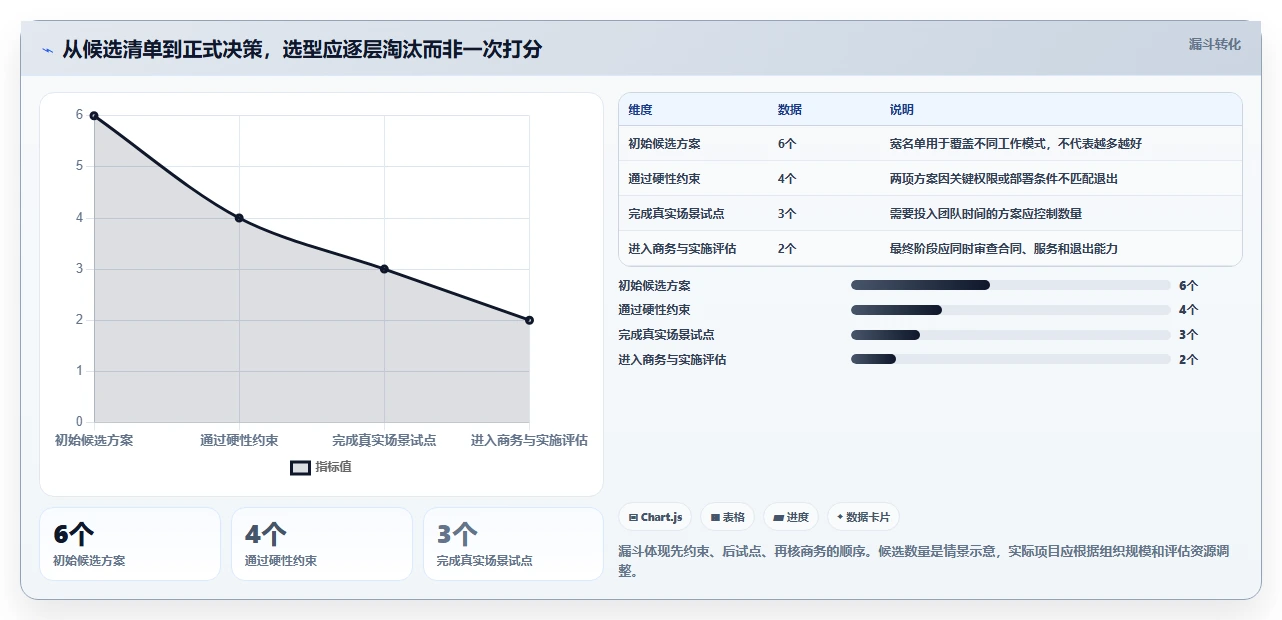This screenshot has width=1282, height=620.
Task: Click the progress bar for 完成真实场景试点
Action: point(1010,335)
